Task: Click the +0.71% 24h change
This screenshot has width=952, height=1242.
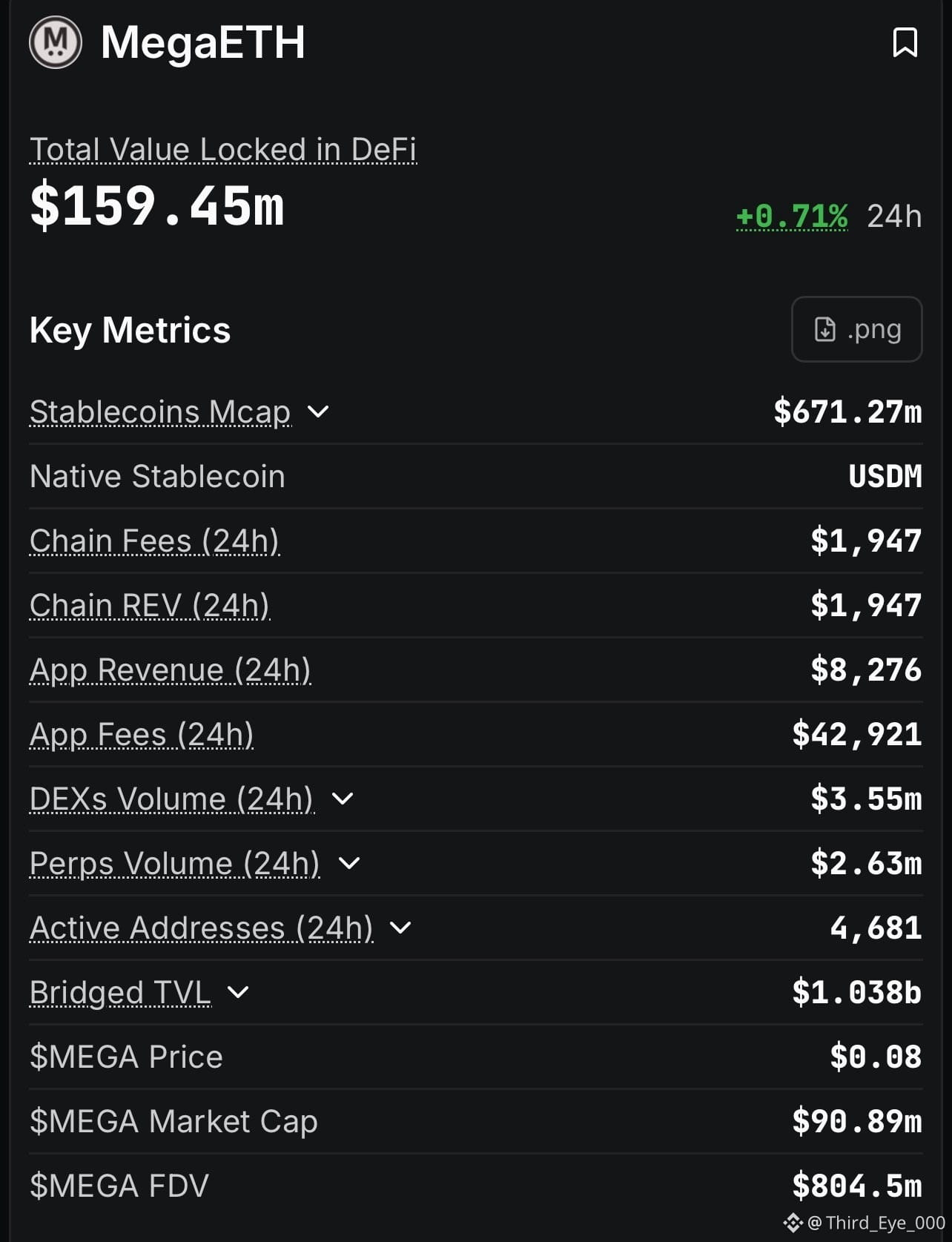Action: tap(792, 217)
